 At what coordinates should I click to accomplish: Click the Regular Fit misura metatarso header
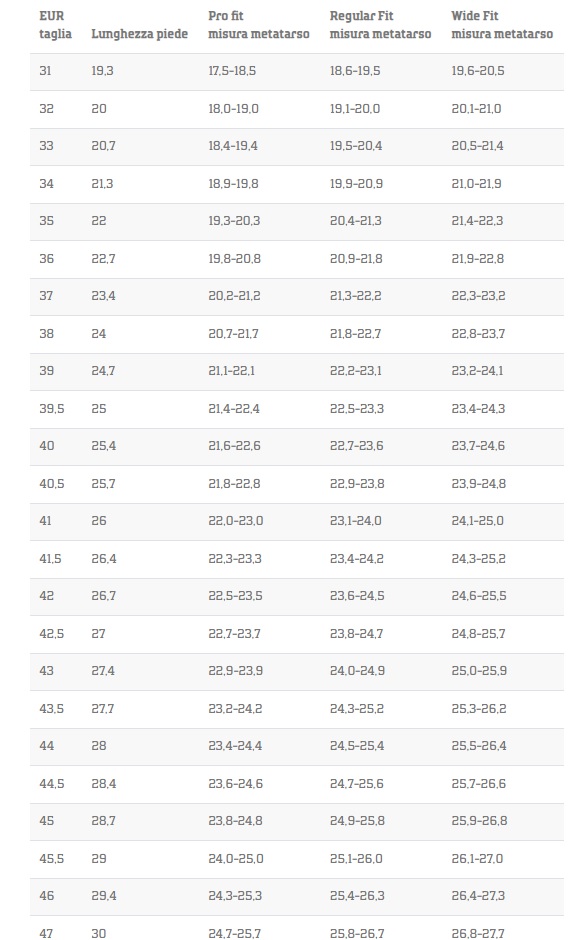click(x=380, y=25)
